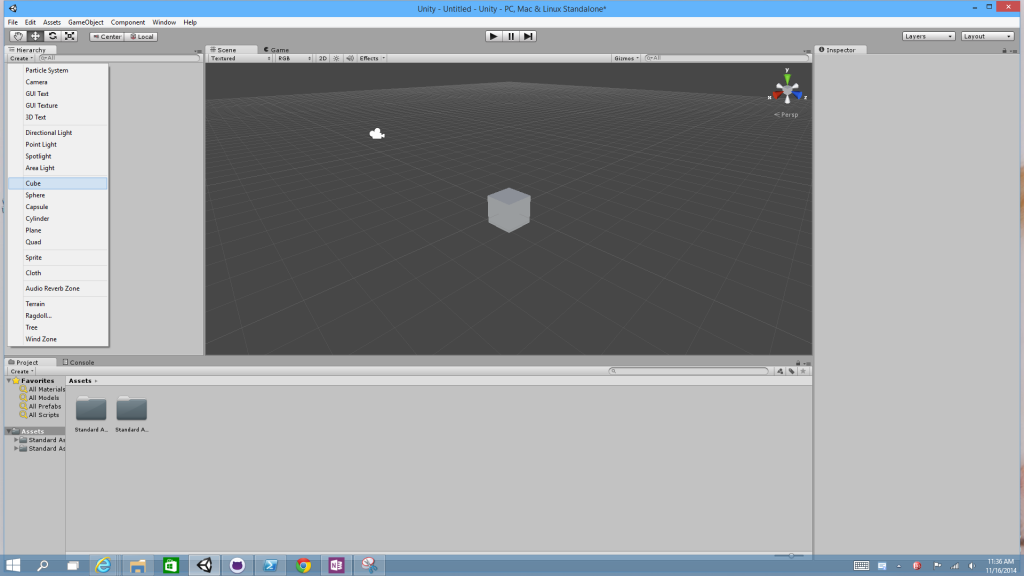This screenshot has width=1024, height=576.
Task: Switch to the Console tab
Action: [79, 362]
